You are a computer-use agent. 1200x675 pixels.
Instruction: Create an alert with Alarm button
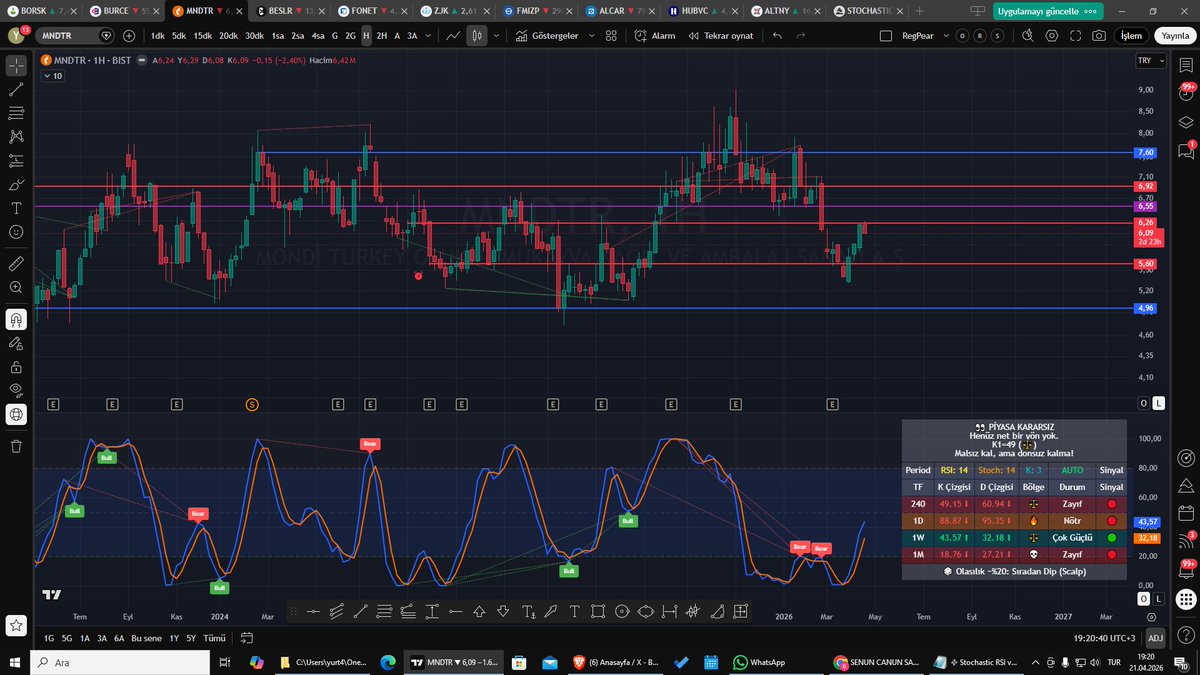point(655,35)
